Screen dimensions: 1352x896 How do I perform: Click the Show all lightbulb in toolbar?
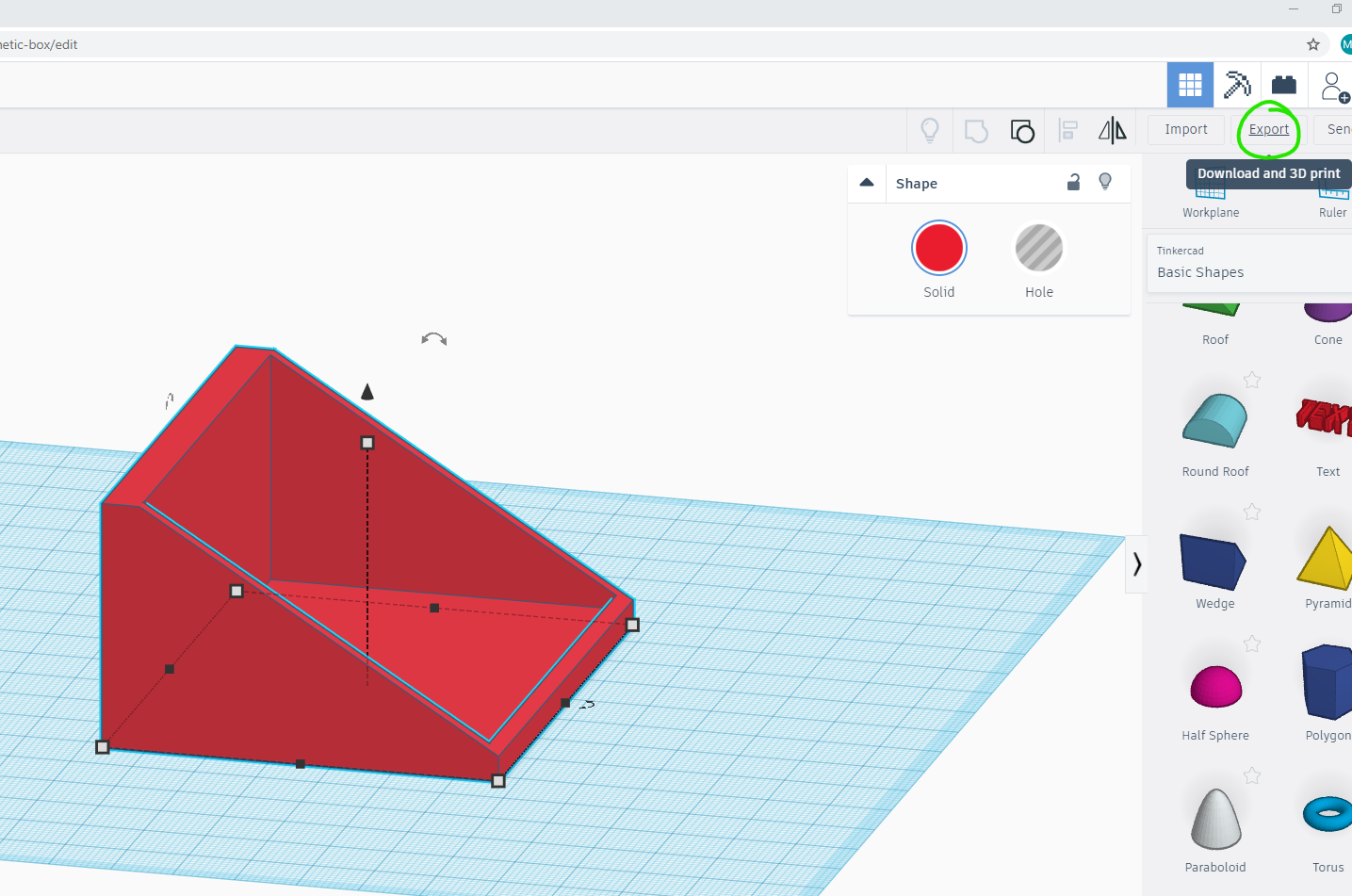point(930,130)
